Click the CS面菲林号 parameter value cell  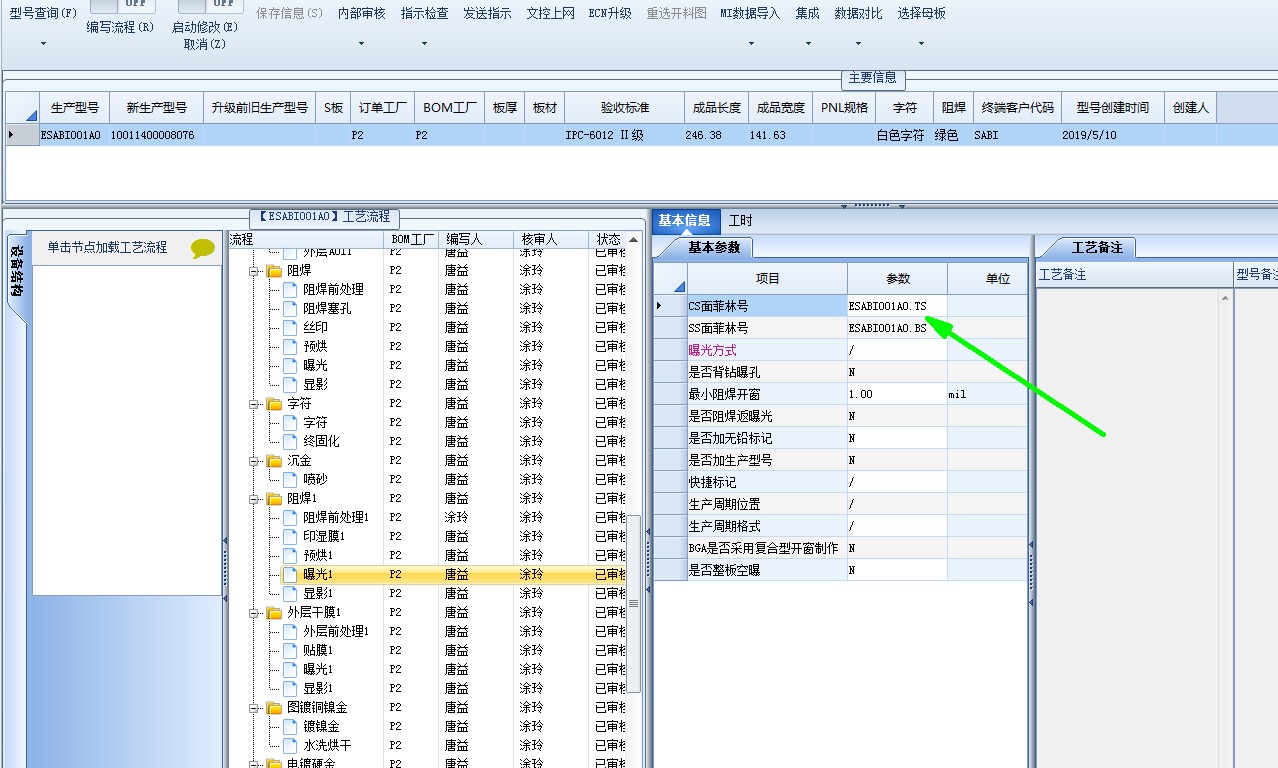[897, 306]
